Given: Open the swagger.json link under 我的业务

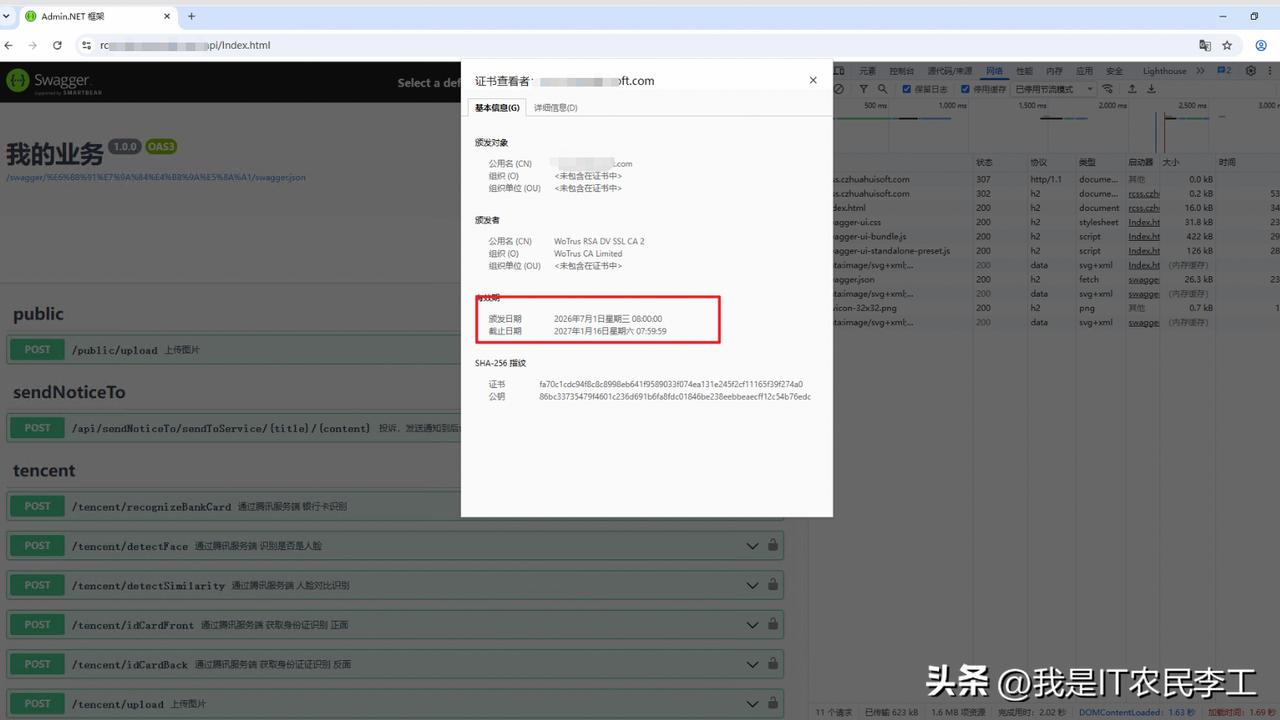Looking at the screenshot, I should click(x=156, y=177).
